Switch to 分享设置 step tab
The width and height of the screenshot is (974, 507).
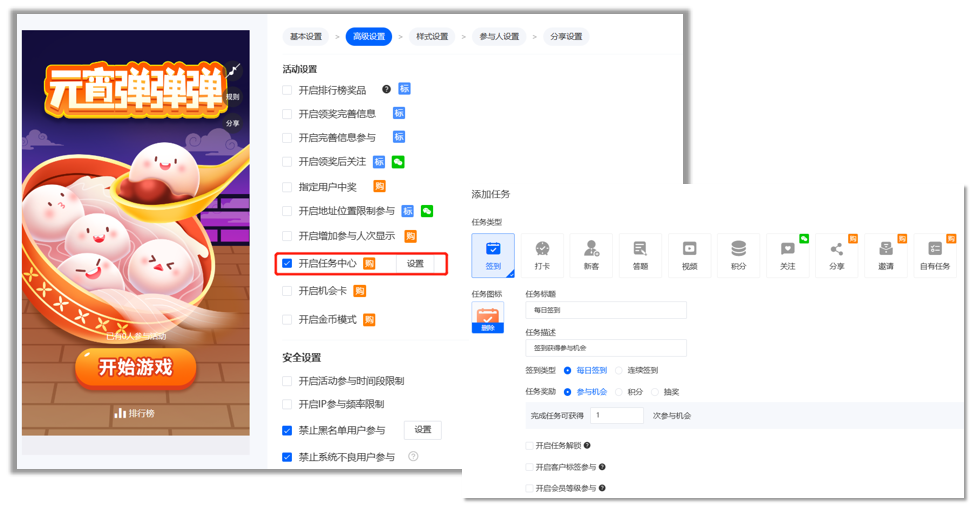(x=567, y=37)
